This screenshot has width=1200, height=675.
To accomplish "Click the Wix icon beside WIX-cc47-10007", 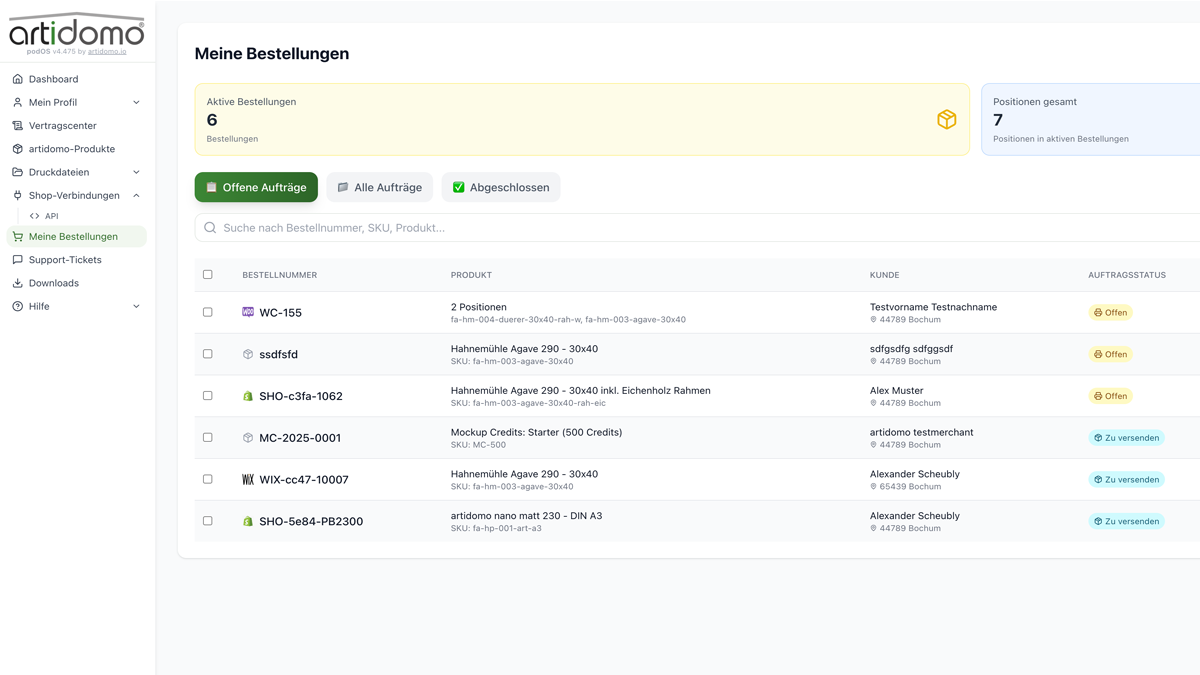I will pos(248,480).
